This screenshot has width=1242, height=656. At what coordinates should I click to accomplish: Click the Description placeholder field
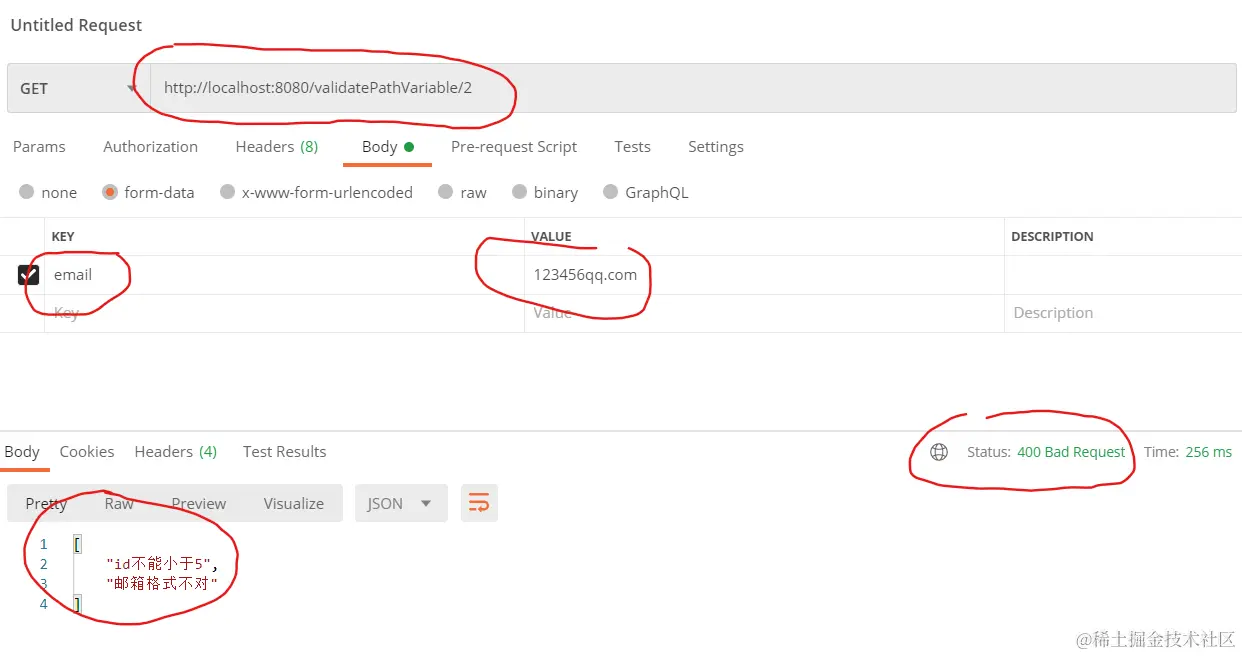(x=1123, y=313)
